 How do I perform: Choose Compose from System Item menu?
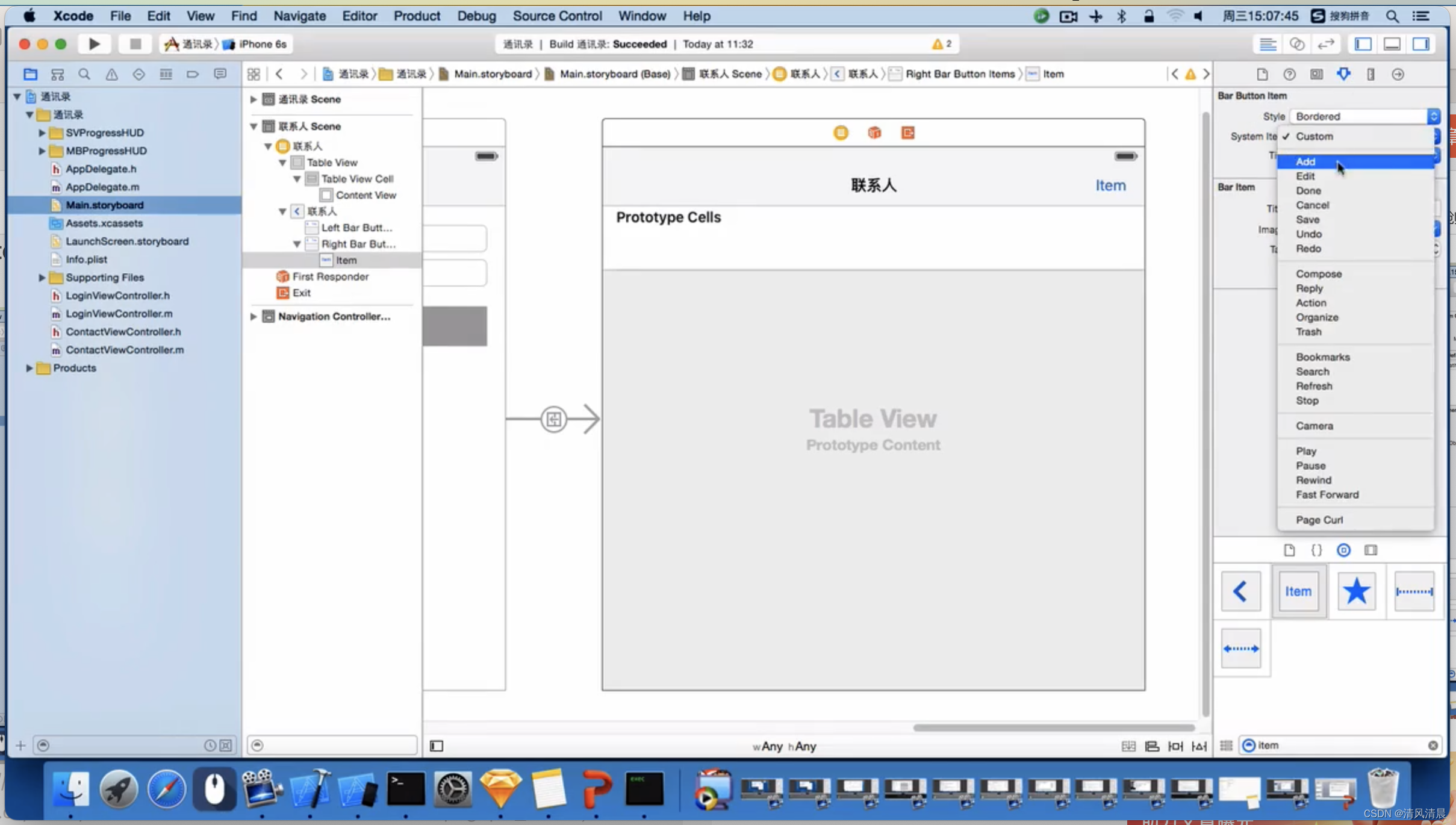coord(1355,274)
